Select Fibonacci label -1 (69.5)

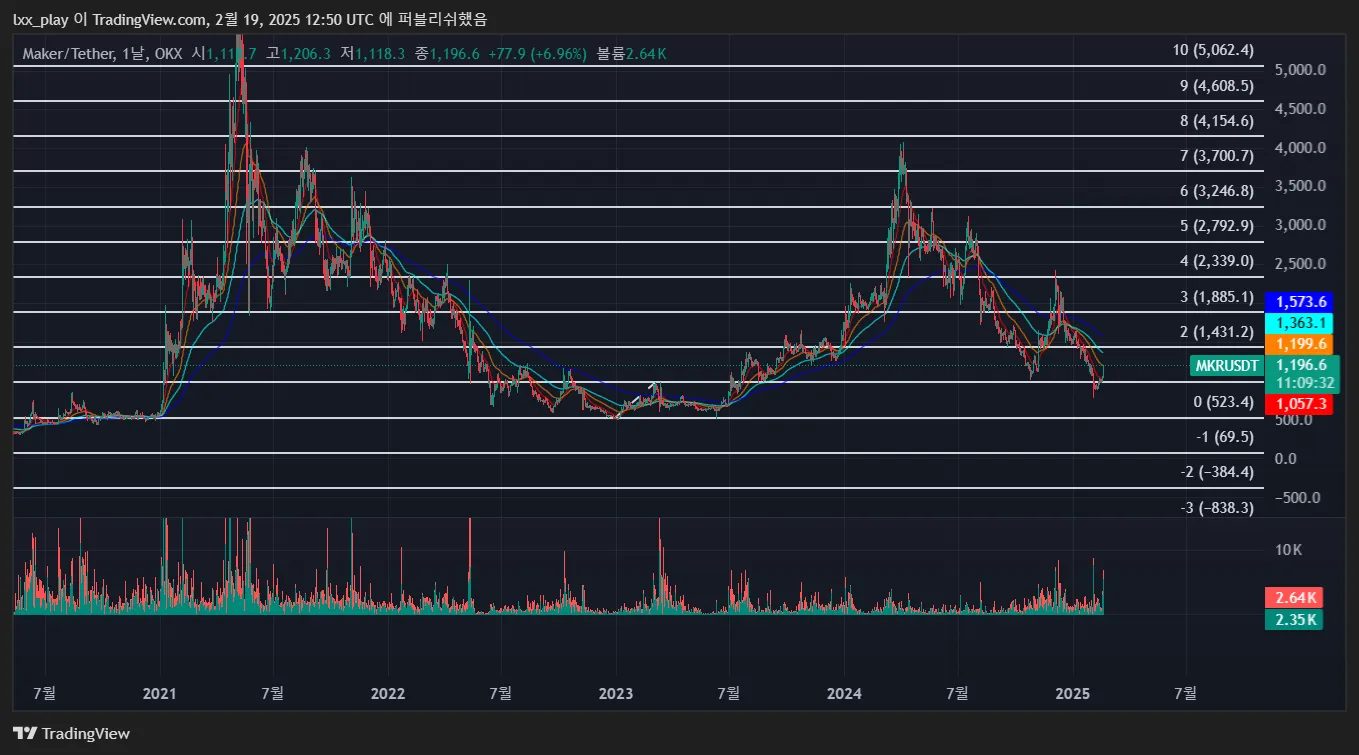click(1225, 437)
